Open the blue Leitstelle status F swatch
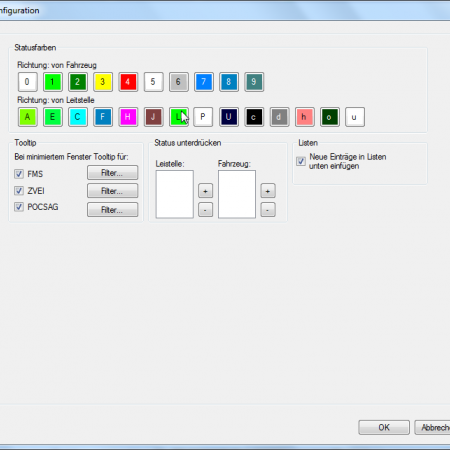Image resolution: width=450 pixels, height=450 pixels. click(x=103, y=117)
